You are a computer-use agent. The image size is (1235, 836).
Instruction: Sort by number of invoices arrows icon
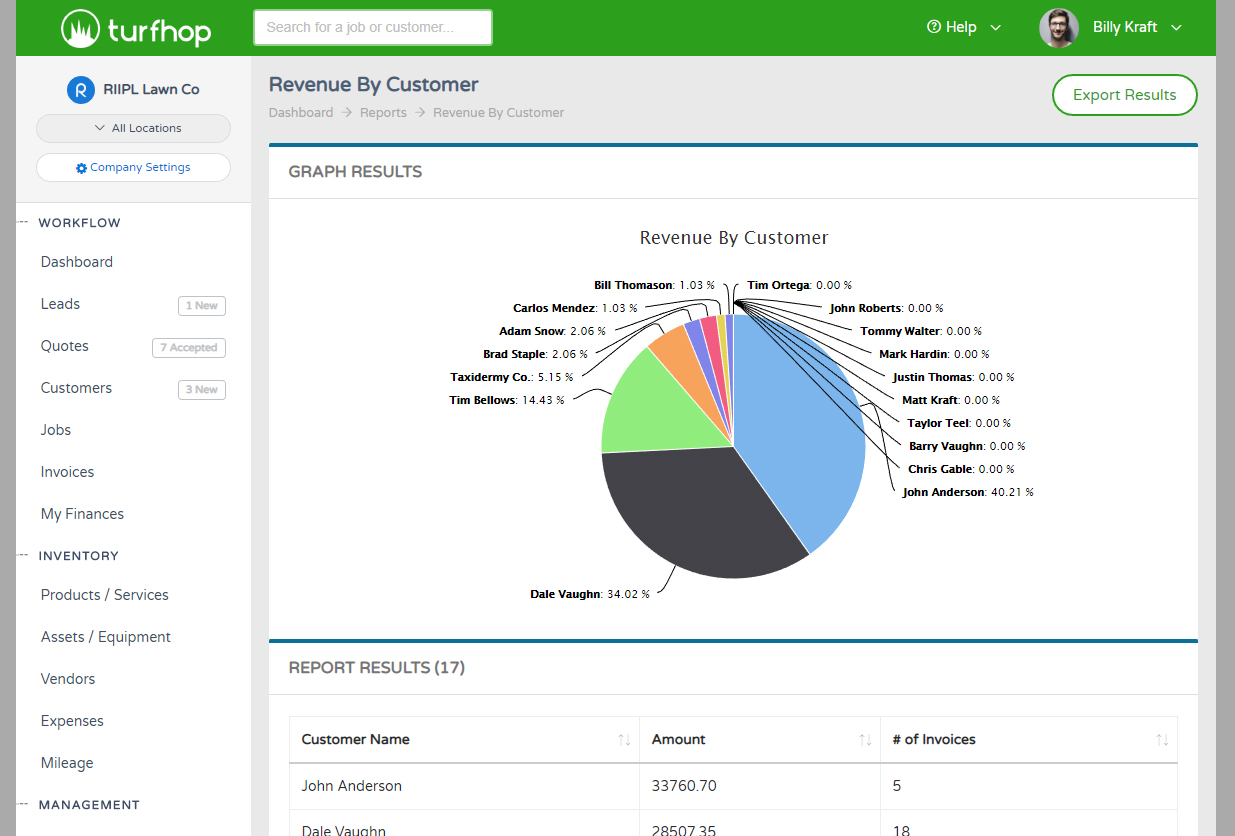pos(1162,740)
